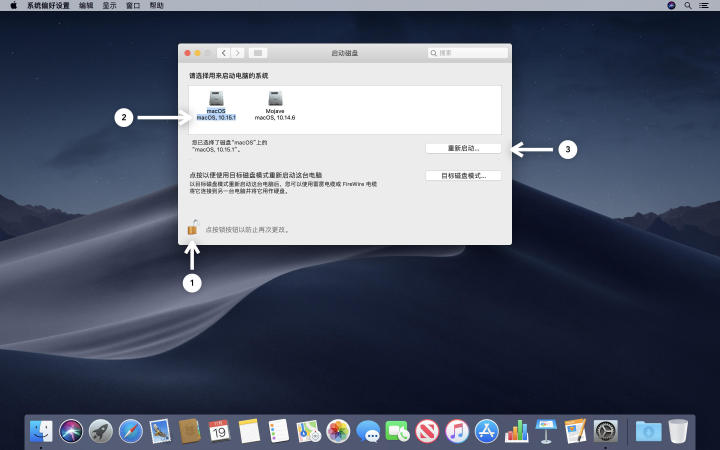
Task: Open Notification Center in menu bar
Action: pyautogui.click(x=703, y=6)
